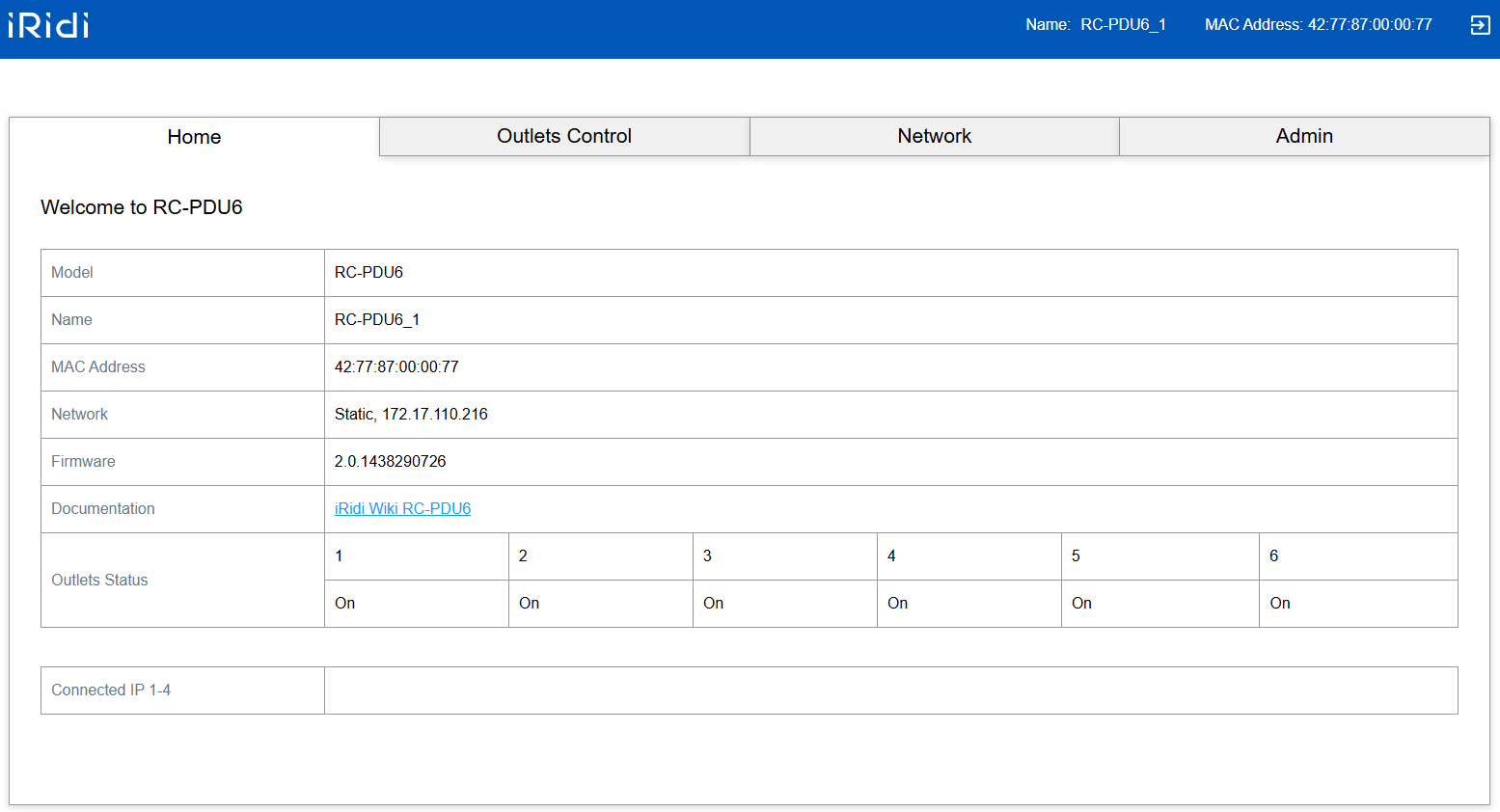Select the Static, 172.17.110.216 value

(411, 415)
